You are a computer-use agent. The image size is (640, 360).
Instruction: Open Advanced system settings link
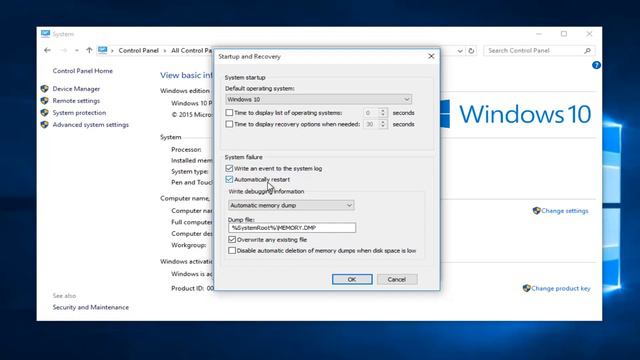91,124
